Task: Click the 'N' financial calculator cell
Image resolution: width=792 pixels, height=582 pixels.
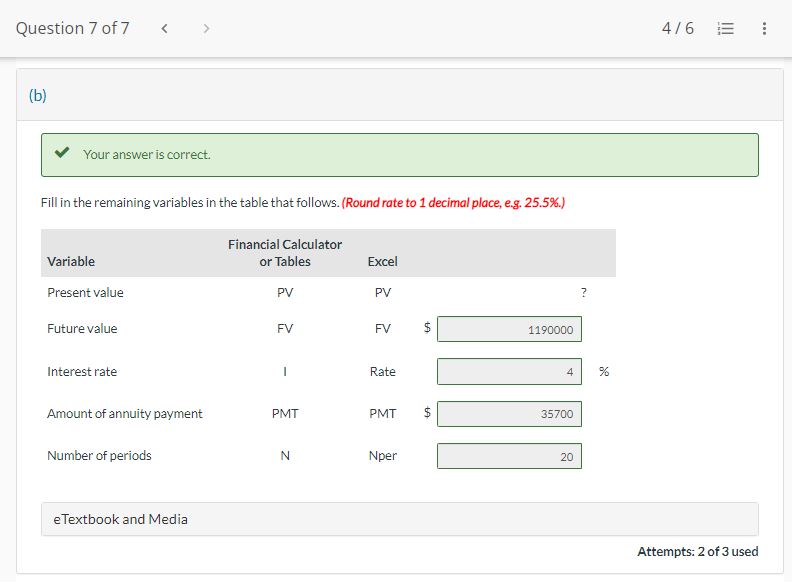Action: [285, 455]
